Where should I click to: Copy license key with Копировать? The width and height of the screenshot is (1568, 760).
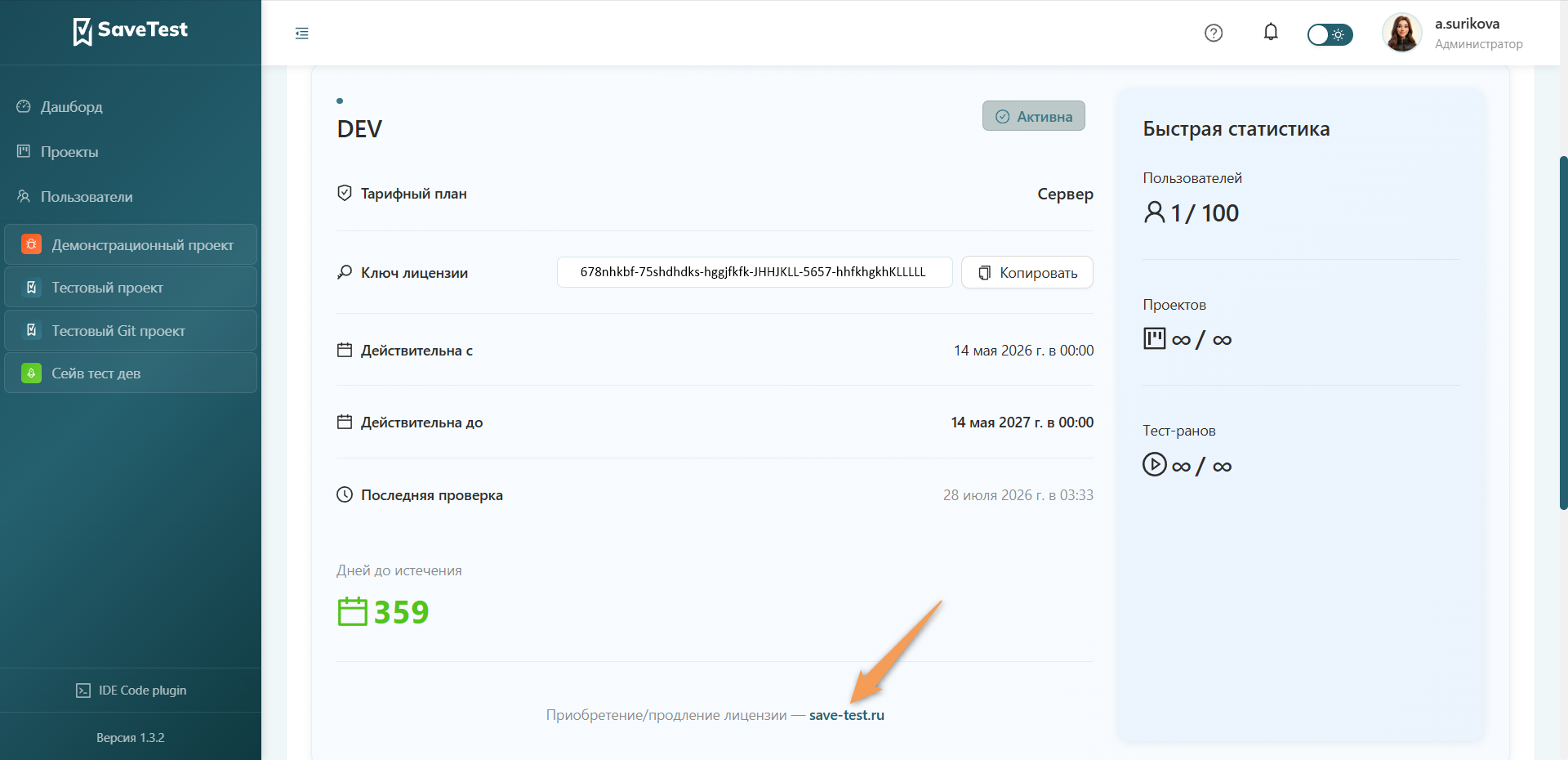pos(1027,272)
